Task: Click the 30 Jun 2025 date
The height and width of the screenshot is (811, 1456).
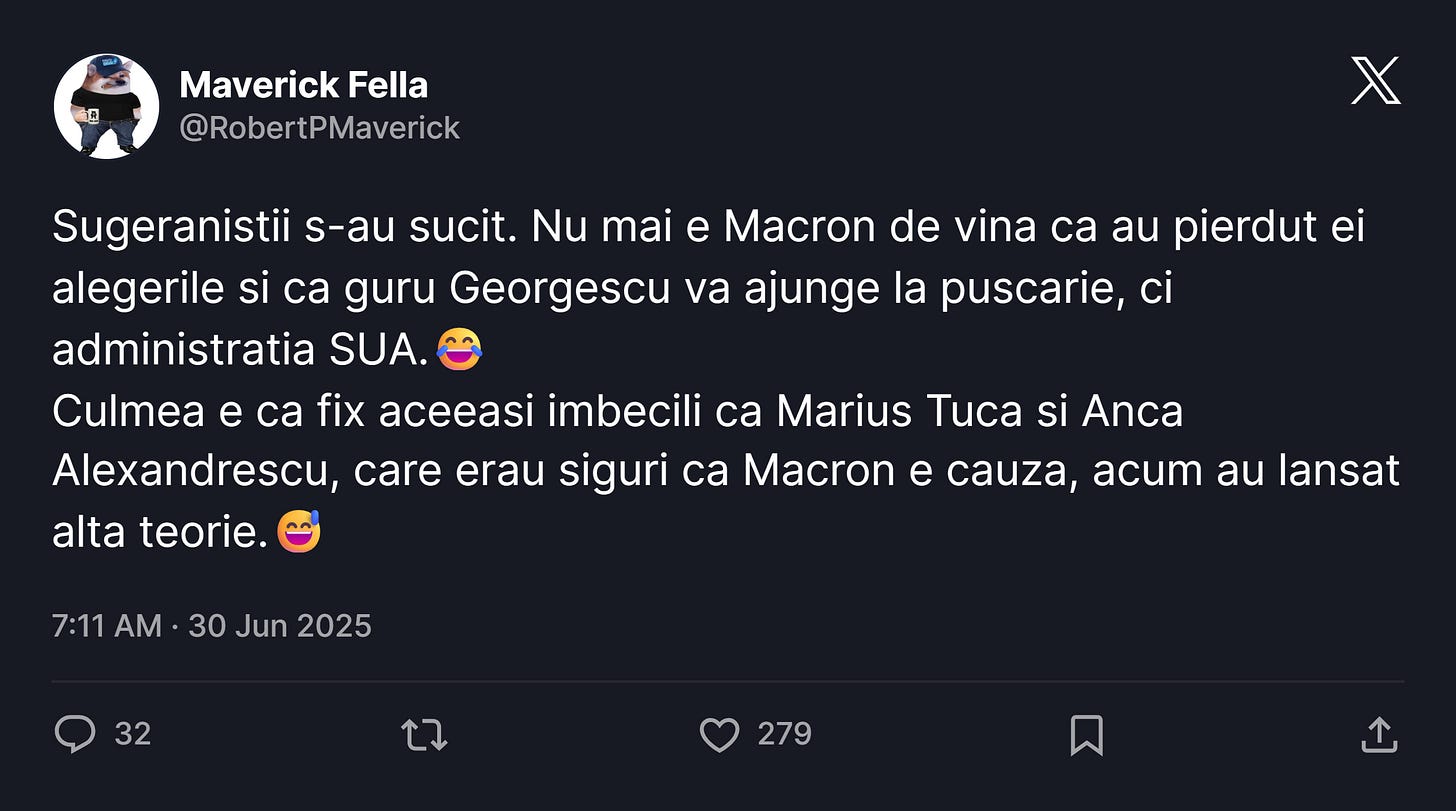Action: pyautogui.click(x=280, y=626)
